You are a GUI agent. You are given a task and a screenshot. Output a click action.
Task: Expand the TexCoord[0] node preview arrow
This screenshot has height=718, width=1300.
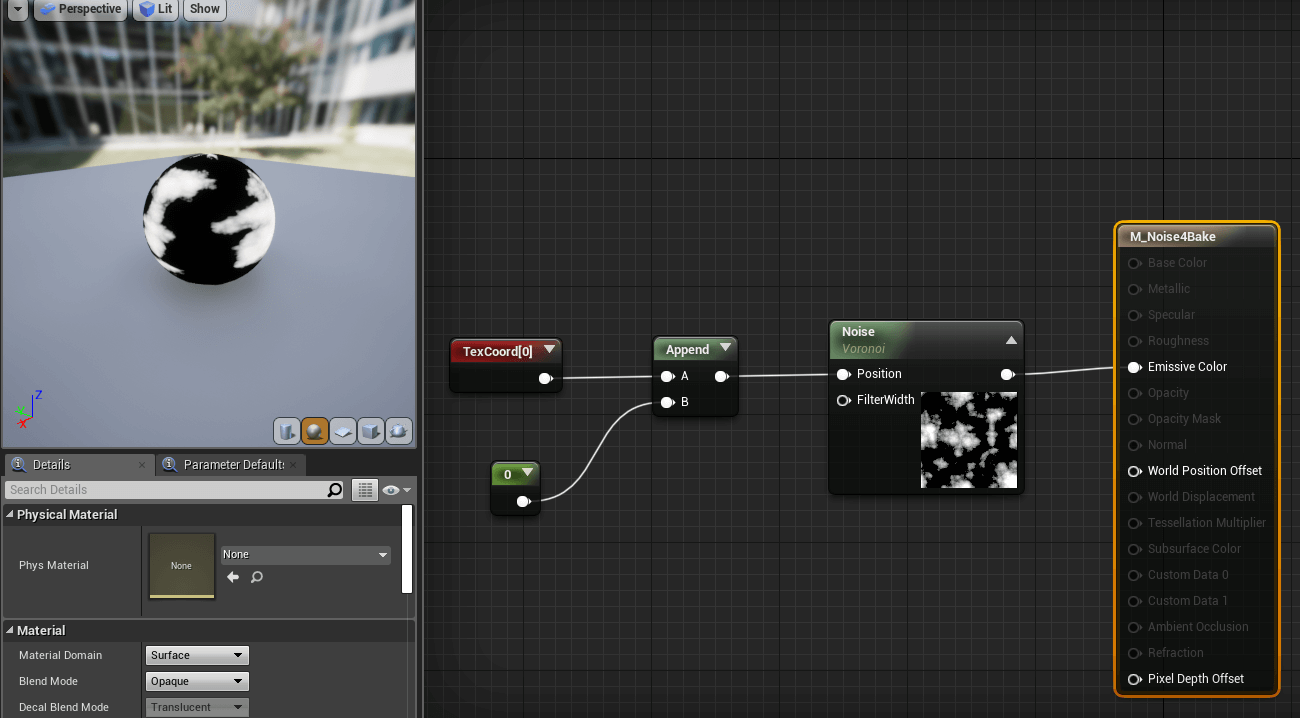click(549, 350)
